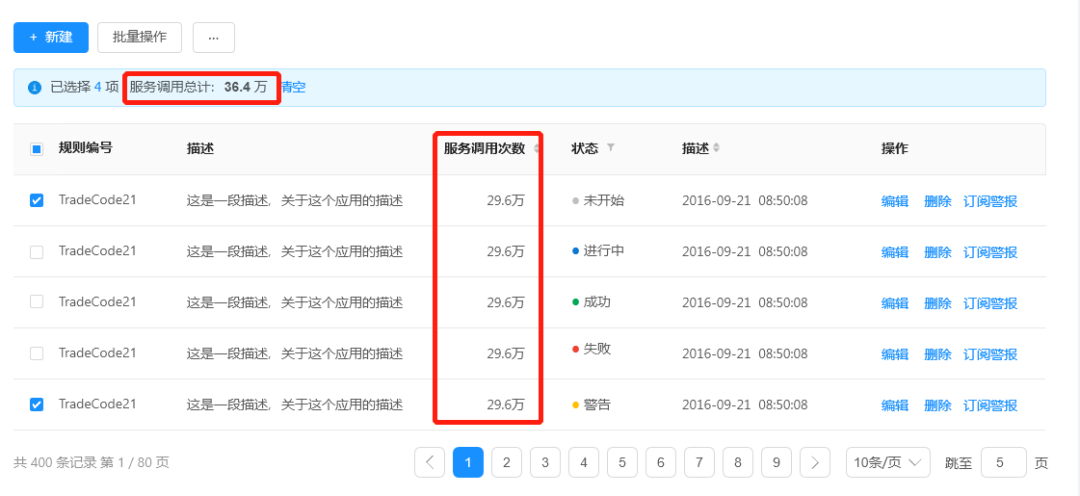1080x496 pixels.
Task: Click TradeCode21 in the 警告 row
Action: [x=97, y=404]
